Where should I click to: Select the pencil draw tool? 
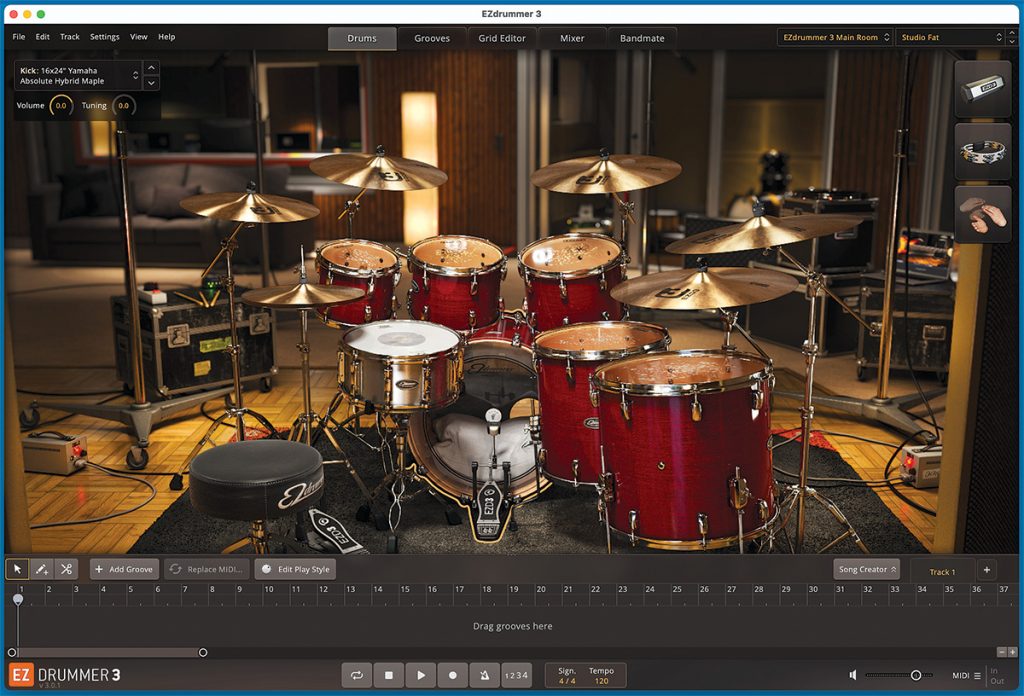click(42, 569)
